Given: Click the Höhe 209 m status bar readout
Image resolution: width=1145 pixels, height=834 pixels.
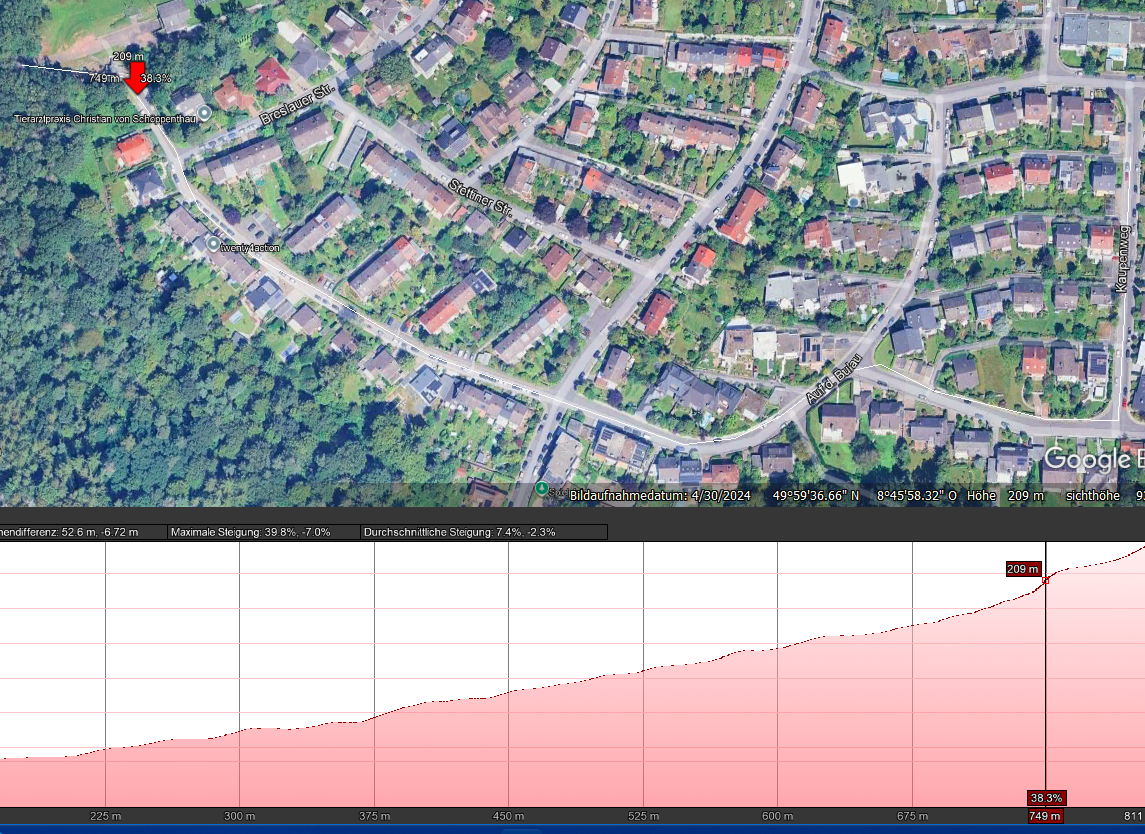Looking at the screenshot, I should [1005, 495].
